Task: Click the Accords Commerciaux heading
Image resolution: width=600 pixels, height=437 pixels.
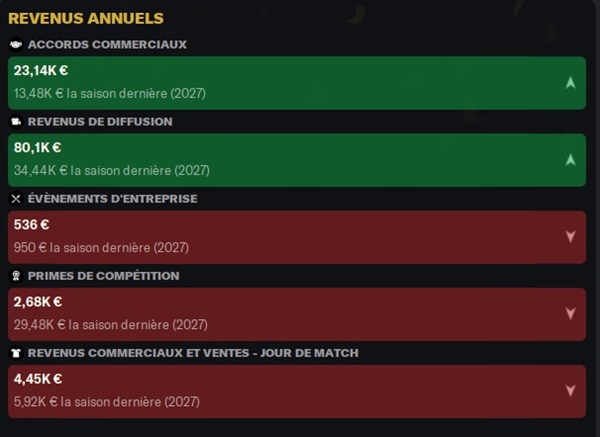Action: (x=107, y=45)
